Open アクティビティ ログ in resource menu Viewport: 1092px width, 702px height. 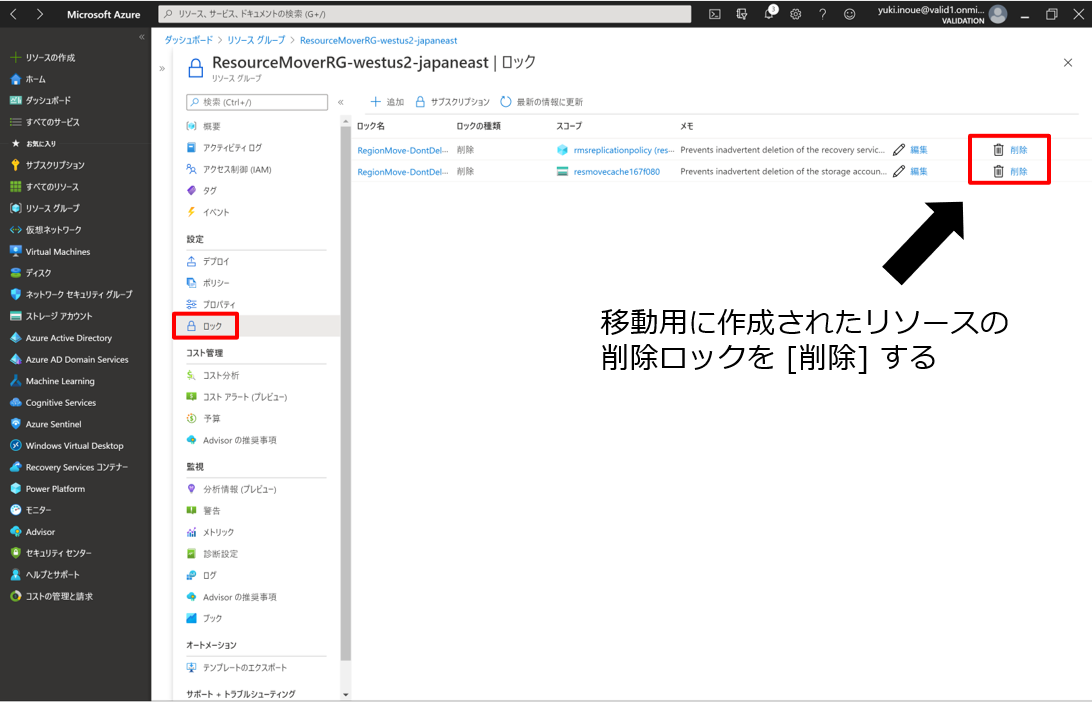coord(224,148)
